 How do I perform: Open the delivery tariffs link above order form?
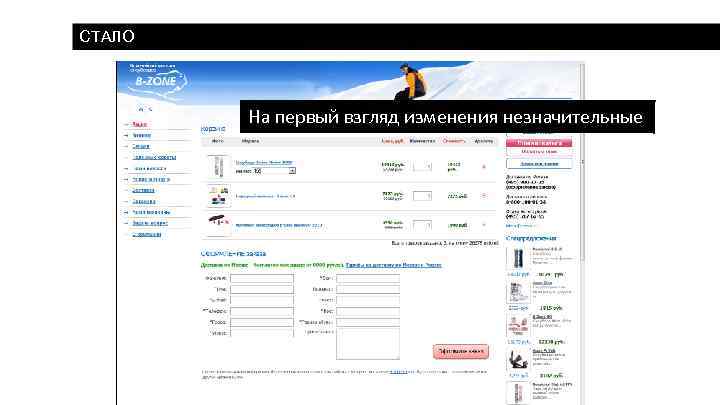(x=394, y=265)
